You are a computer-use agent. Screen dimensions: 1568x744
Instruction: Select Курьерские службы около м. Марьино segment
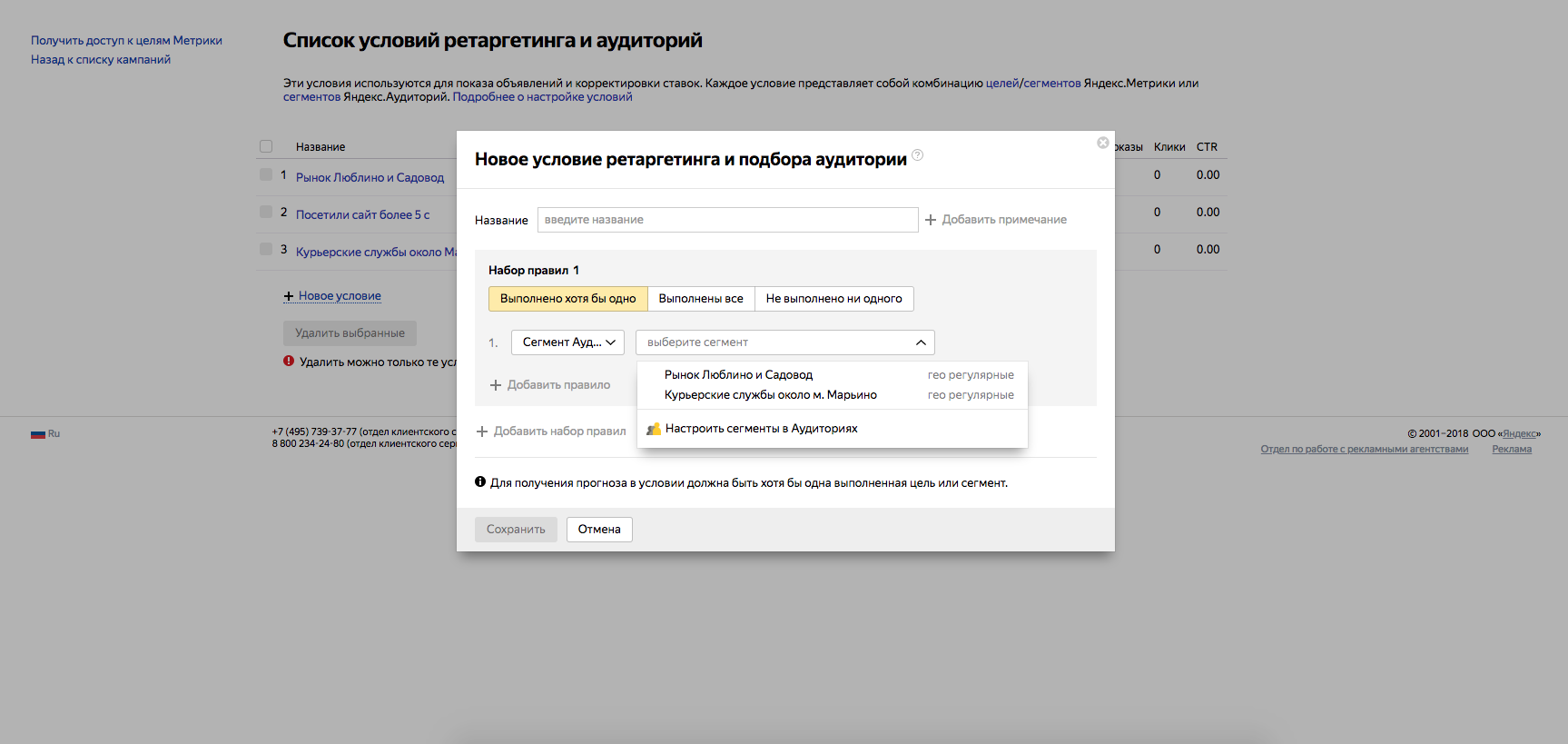click(770, 395)
